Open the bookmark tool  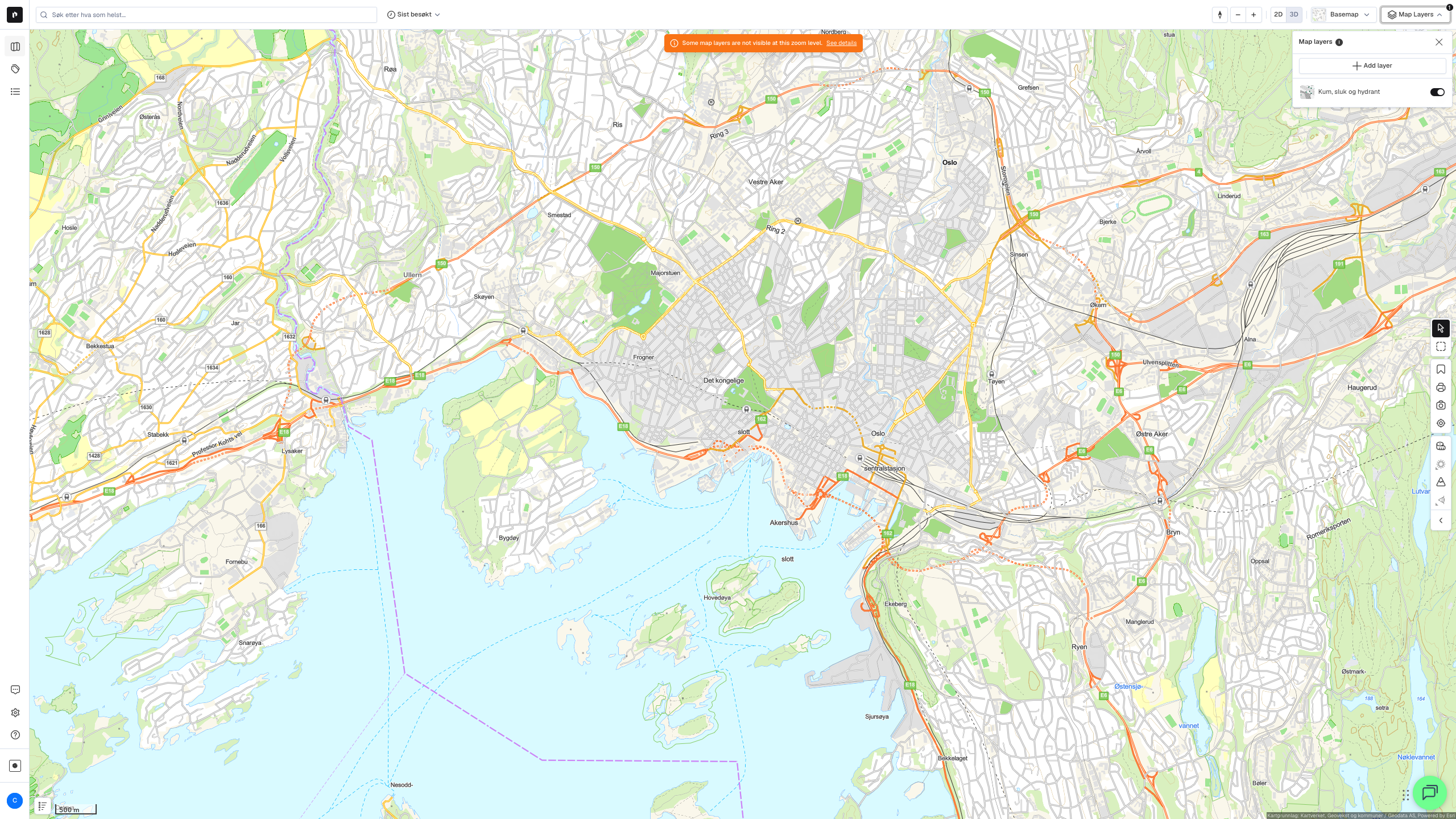(1441, 370)
